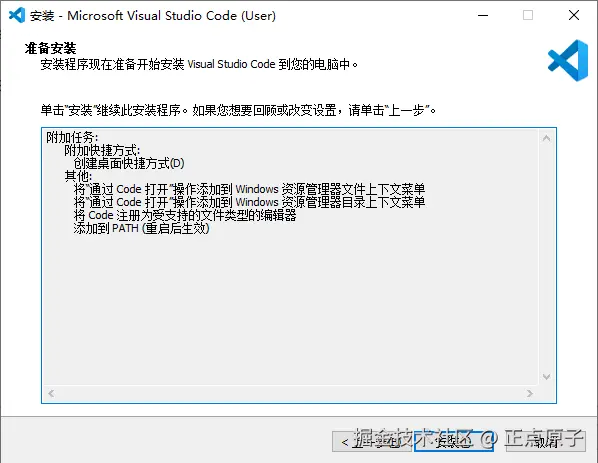Click the 将 Code 注册为受支持的文件类型的编辑器 line
Screen dimensions: 598x463
185,215
